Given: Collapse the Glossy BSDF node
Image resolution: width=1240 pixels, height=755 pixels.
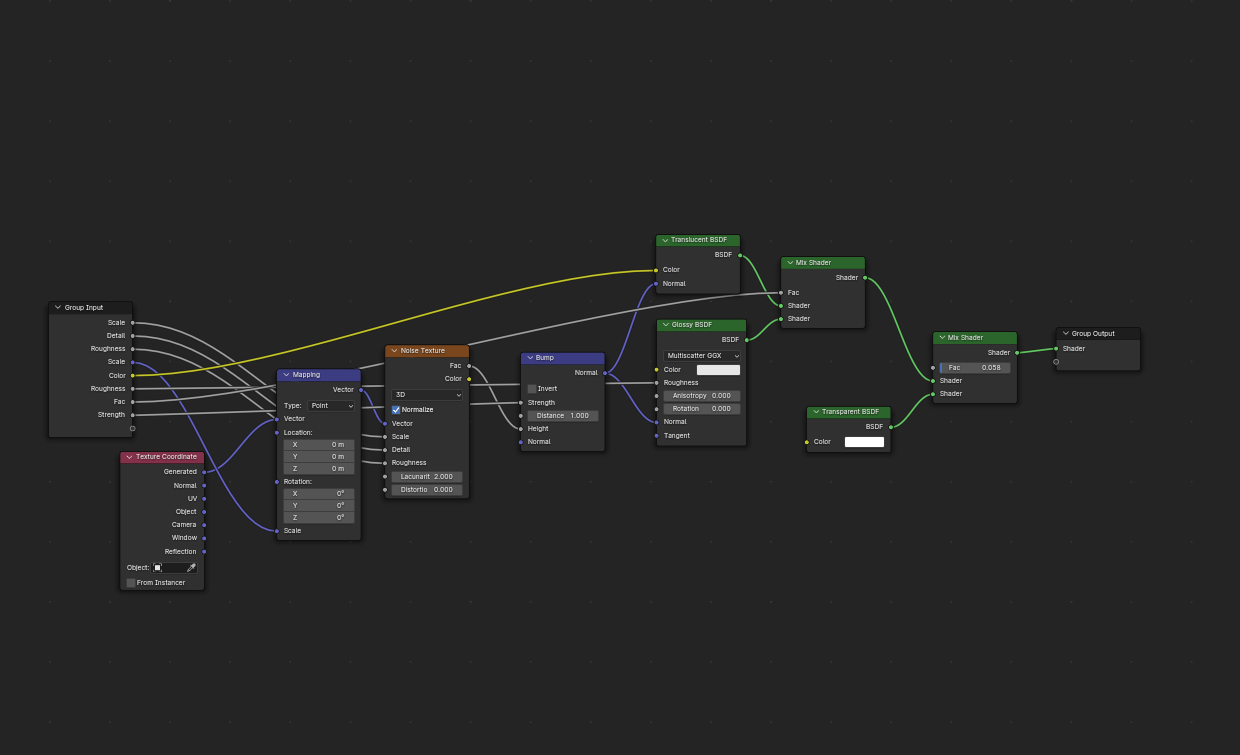Looking at the screenshot, I should 665,325.
